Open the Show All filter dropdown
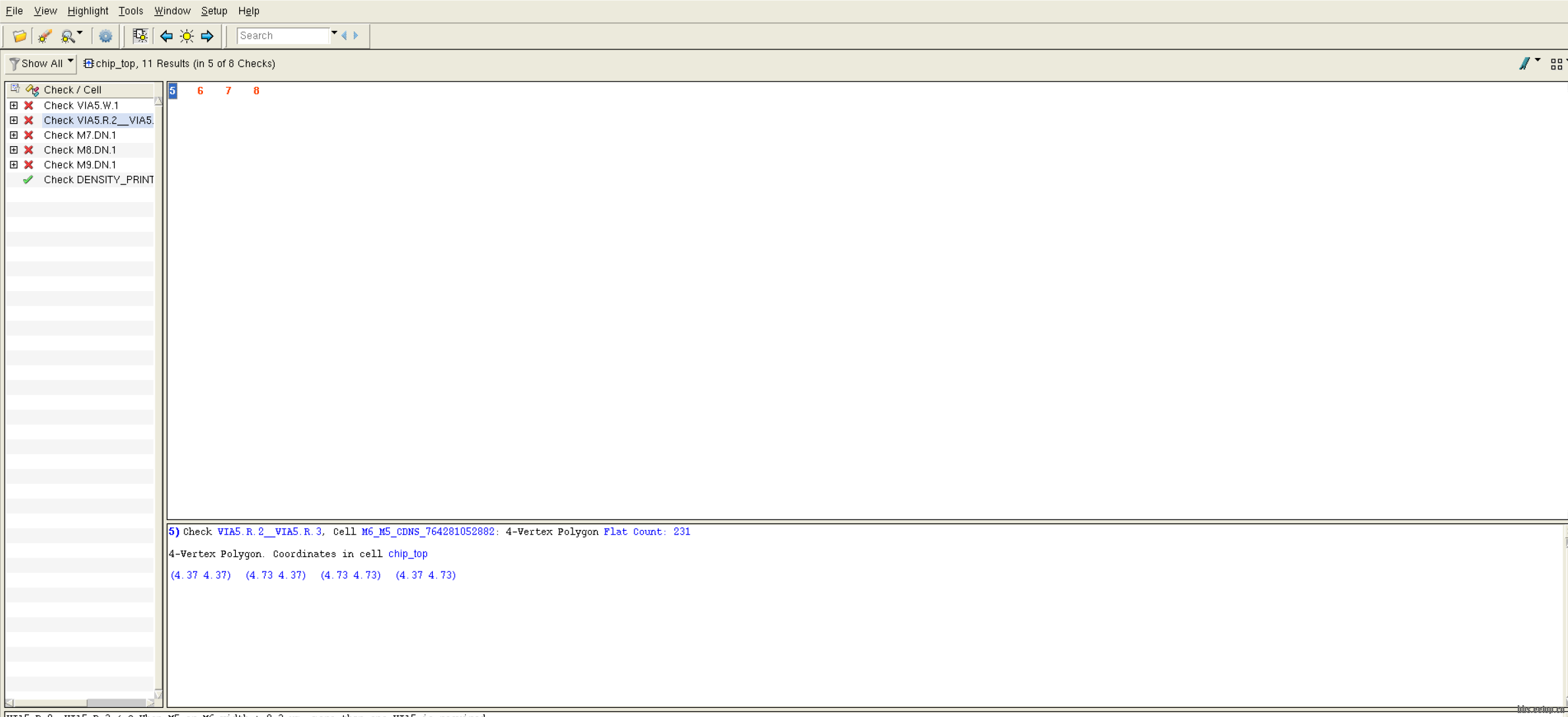This screenshot has width=1568, height=717. click(41, 64)
